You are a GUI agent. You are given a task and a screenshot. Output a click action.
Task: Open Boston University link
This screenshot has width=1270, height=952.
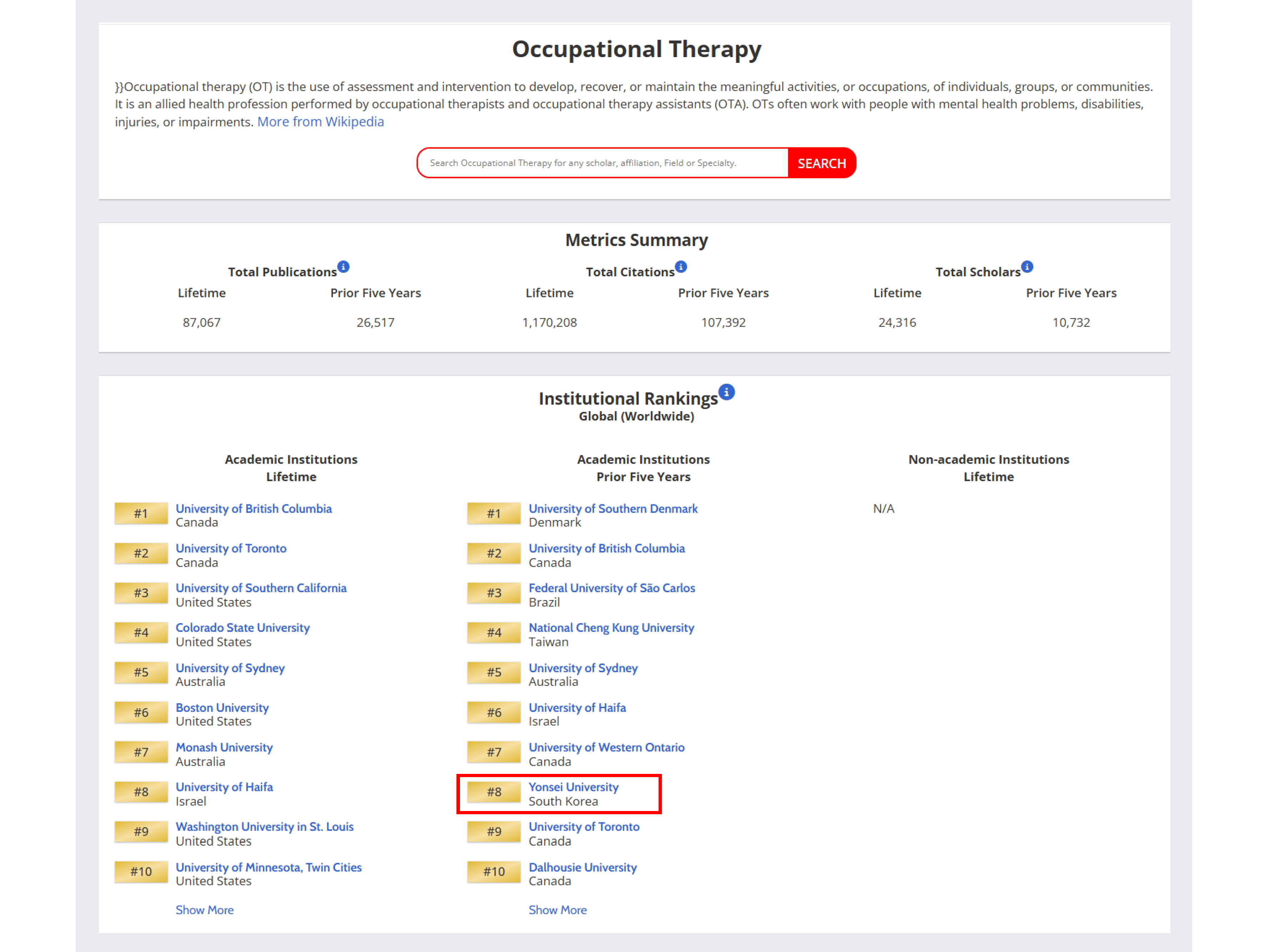coord(222,707)
